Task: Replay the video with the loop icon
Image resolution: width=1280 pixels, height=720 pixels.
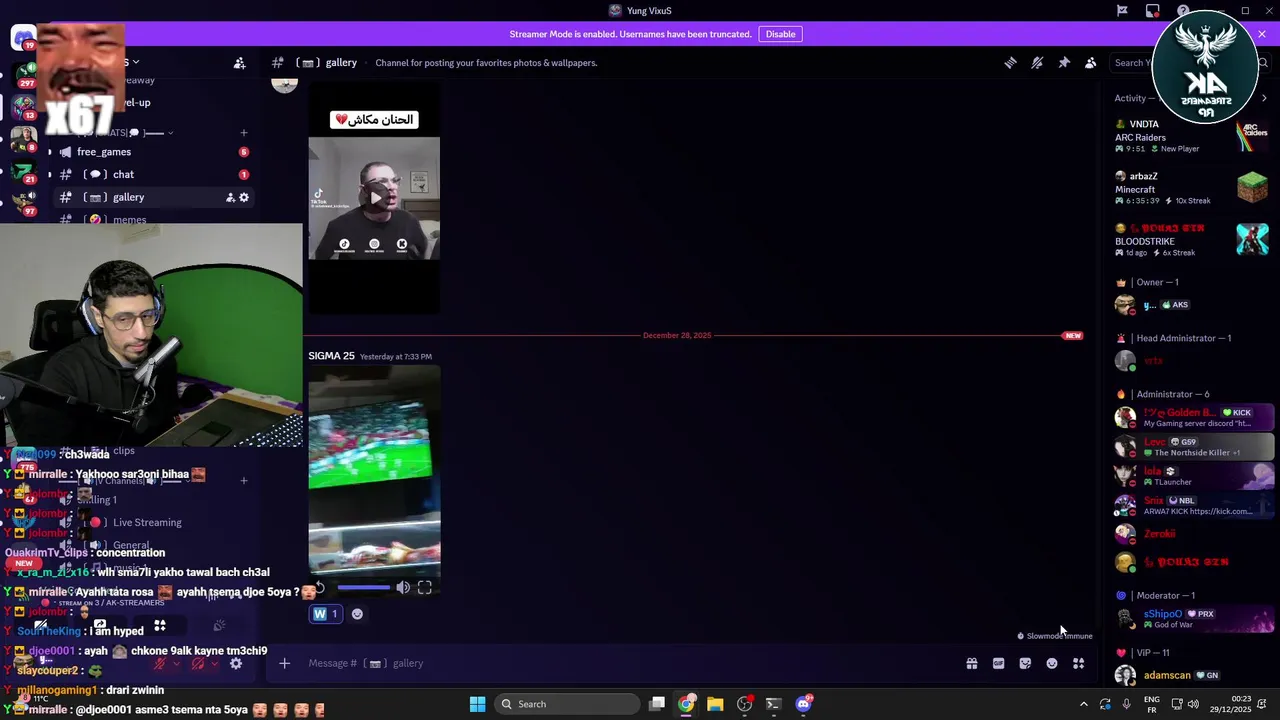Action: pos(319,588)
